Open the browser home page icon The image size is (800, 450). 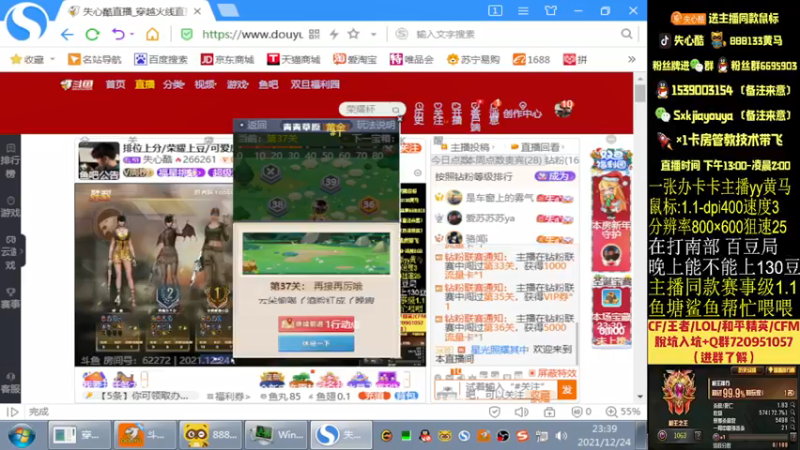pyautogui.click(x=152, y=34)
